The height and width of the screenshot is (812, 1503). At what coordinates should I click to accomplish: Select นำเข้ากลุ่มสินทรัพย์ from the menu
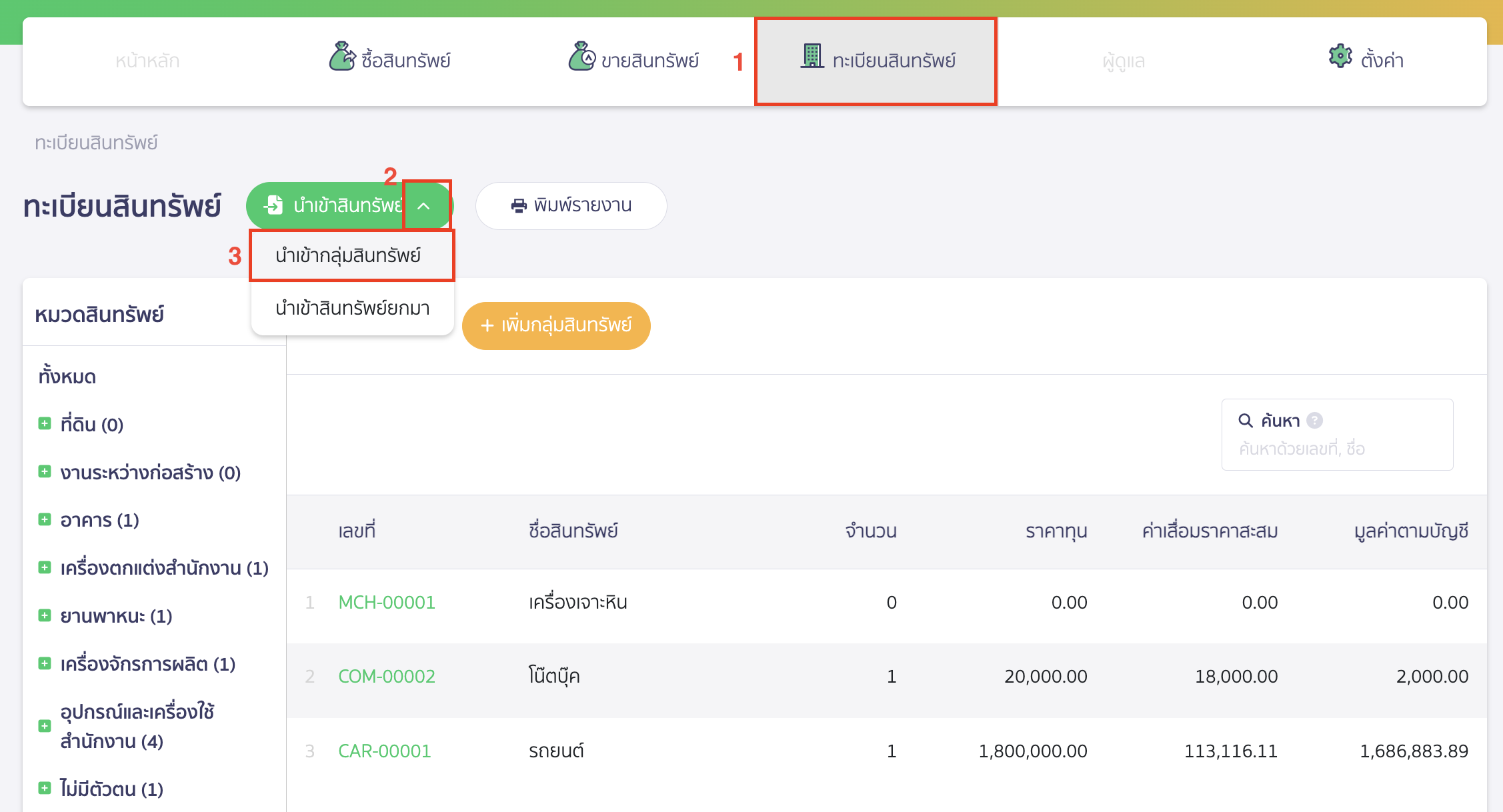(x=351, y=255)
